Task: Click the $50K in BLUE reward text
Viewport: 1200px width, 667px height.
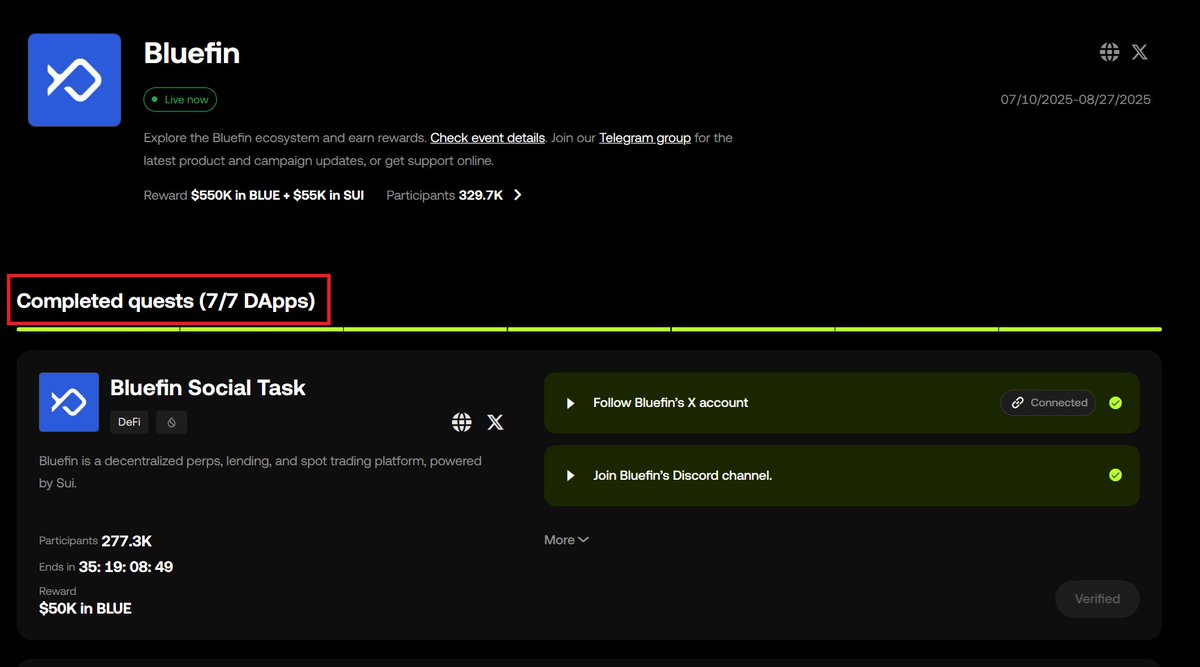Action: tap(85, 608)
